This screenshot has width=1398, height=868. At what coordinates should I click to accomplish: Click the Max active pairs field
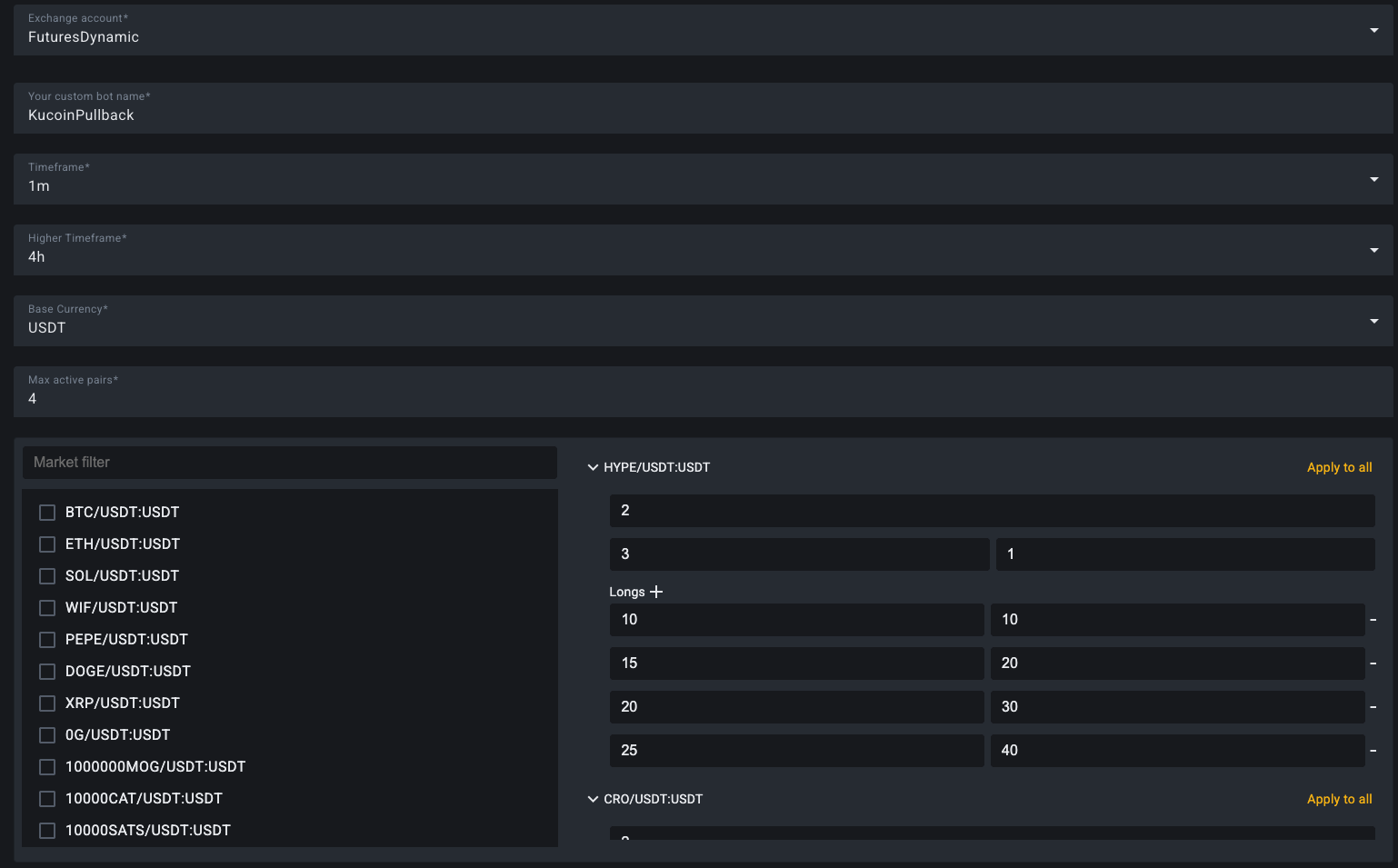click(x=702, y=398)
